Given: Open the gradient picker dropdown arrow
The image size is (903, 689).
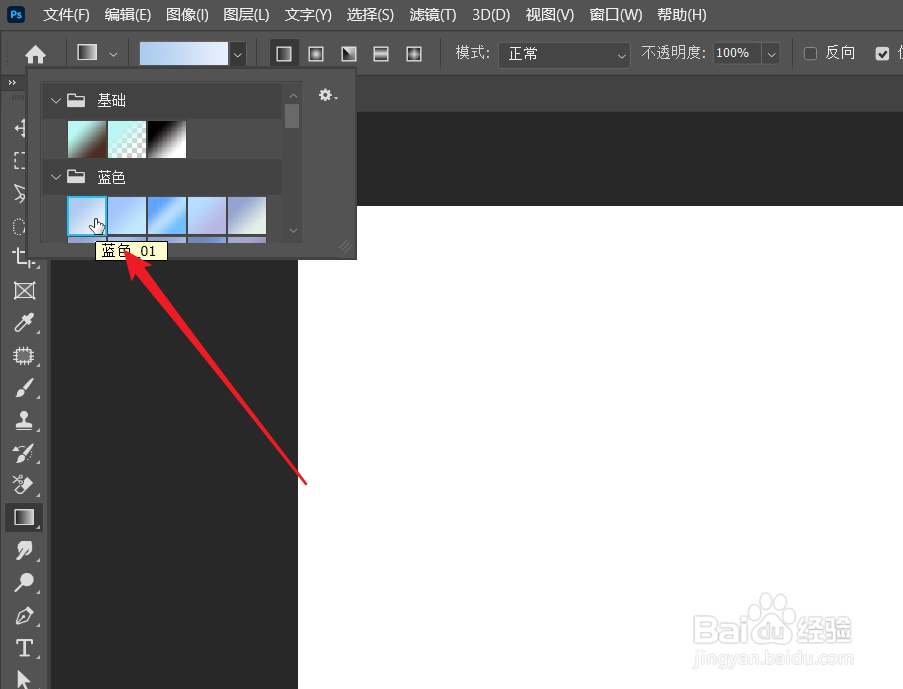Looking at the screenshot, I should [x=237, y=54].
